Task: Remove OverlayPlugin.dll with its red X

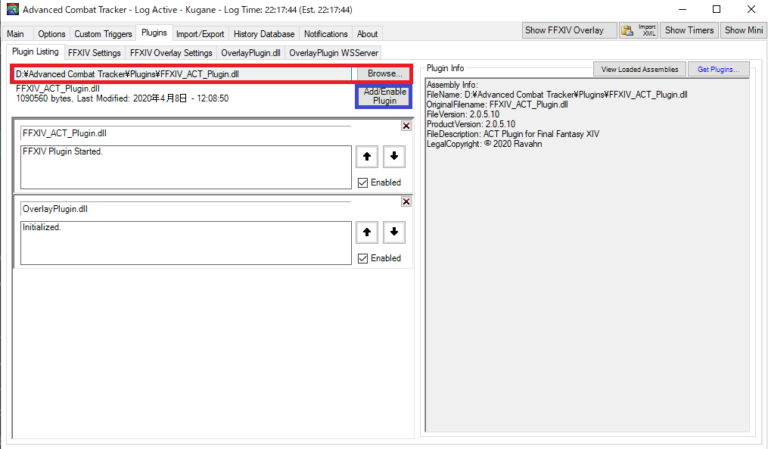Action: (406, 201)
